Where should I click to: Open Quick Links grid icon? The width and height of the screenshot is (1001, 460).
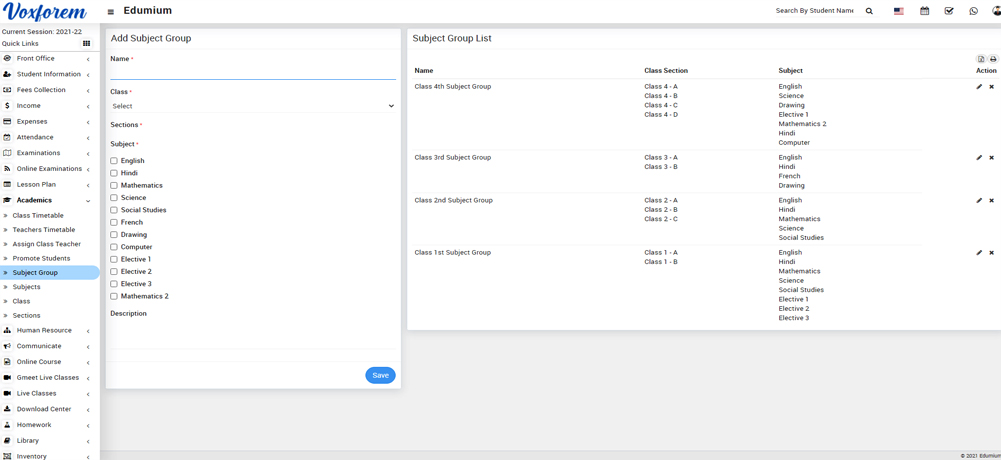click(87, 44)
